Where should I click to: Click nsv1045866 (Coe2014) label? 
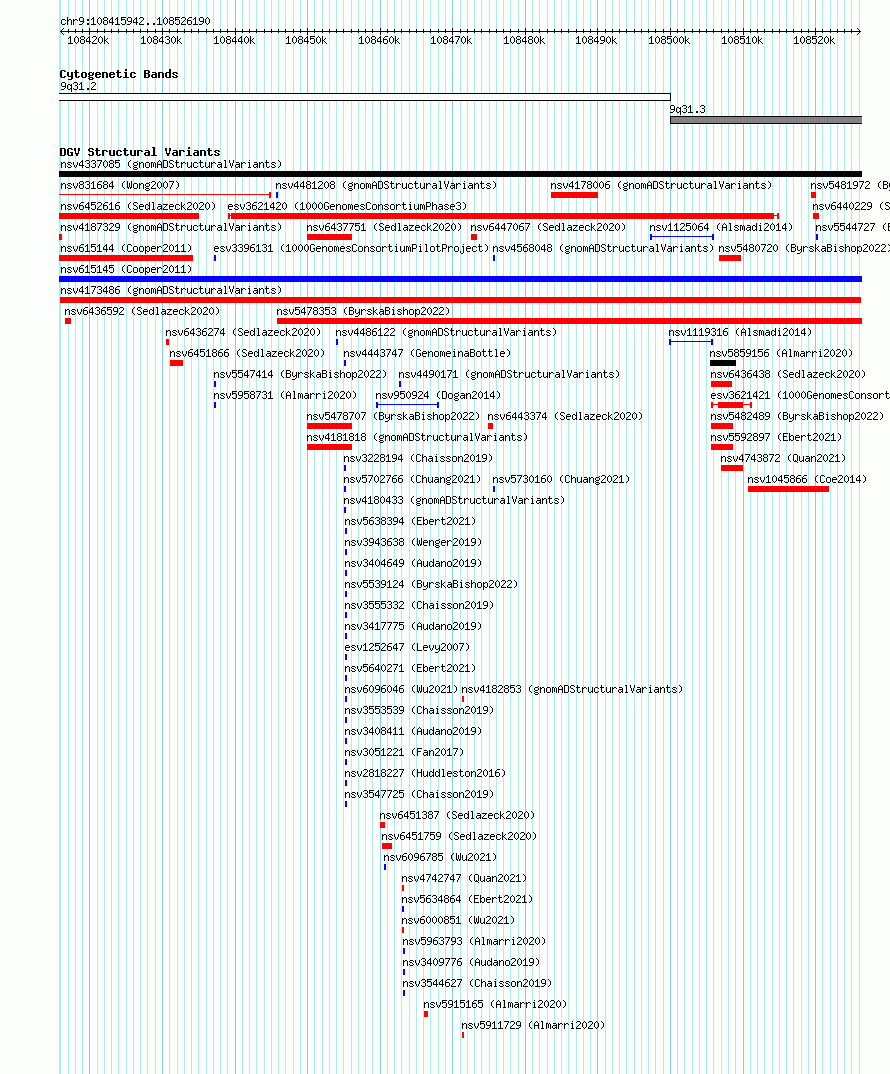click(x=807, y=480)
